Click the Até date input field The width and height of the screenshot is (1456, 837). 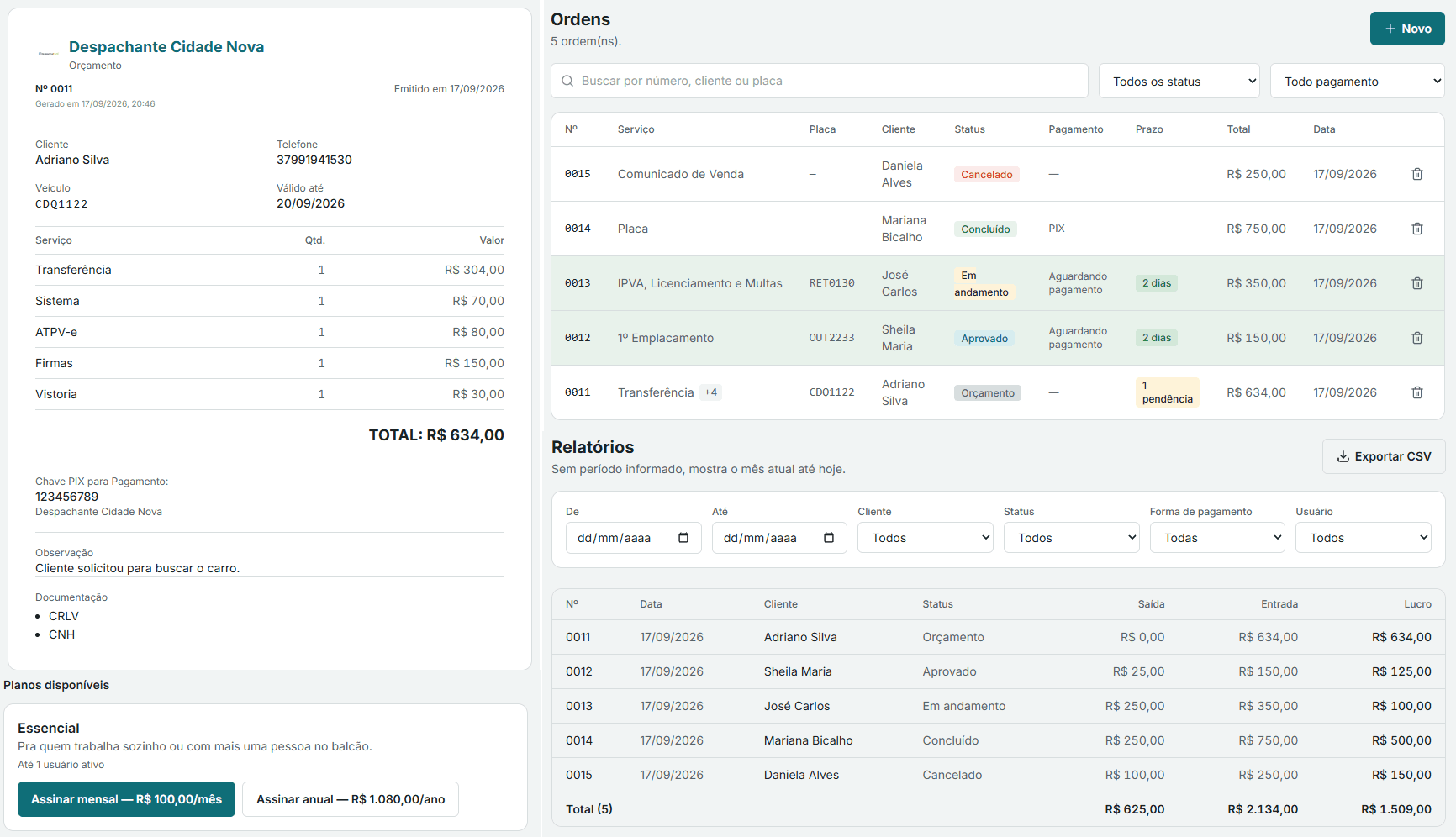(x=779, y=538)
